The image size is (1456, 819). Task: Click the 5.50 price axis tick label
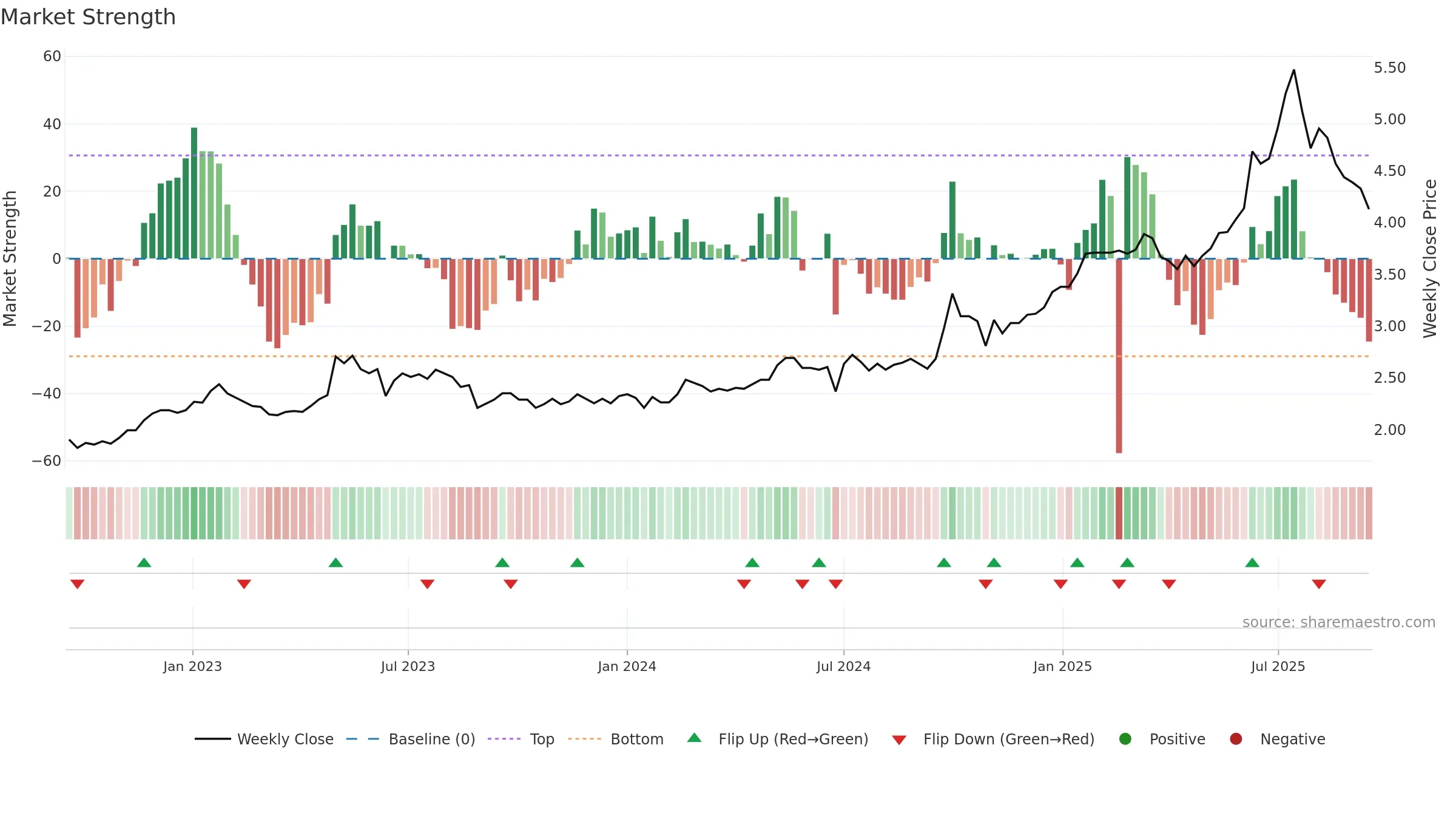1389,67
